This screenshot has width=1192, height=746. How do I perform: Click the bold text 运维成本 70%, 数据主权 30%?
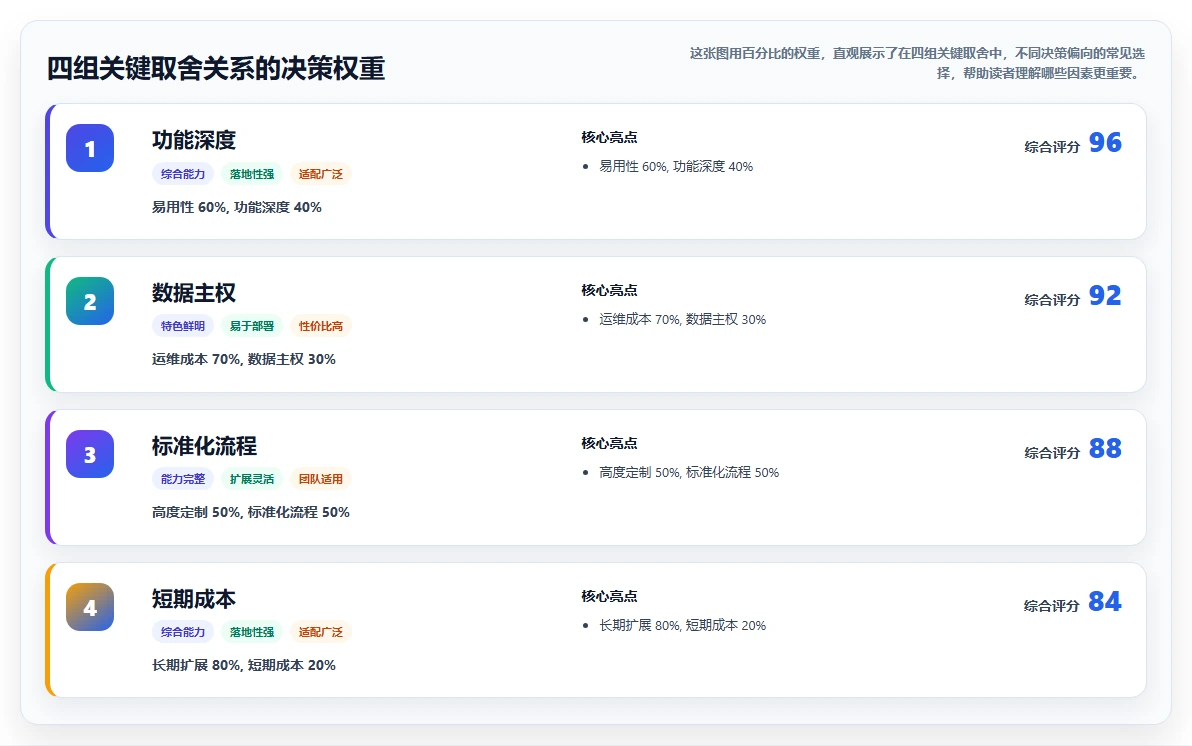click(x=243, y=359)
